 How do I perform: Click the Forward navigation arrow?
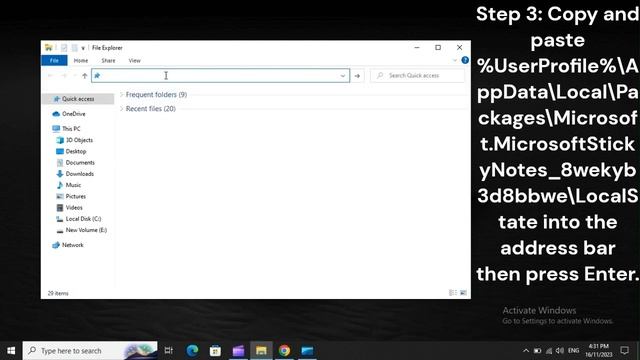pyautogui.click(x=64, y=76)
